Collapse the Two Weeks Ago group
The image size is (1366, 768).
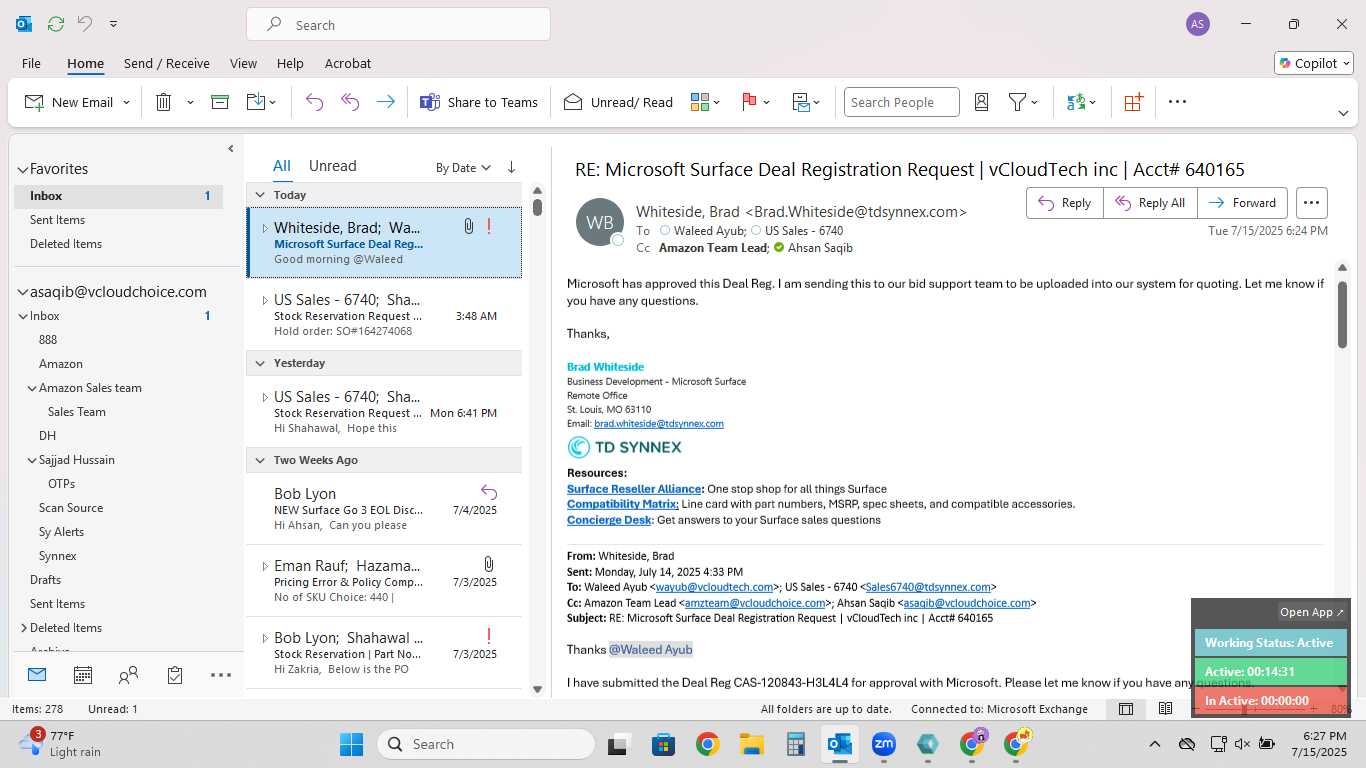[260, 460]
